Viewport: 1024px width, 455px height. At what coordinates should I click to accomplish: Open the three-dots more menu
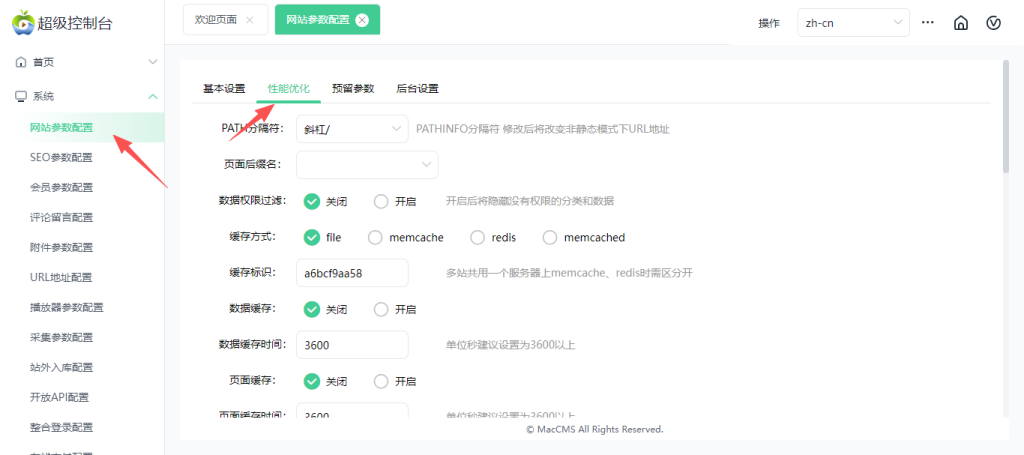coord(927,22)
